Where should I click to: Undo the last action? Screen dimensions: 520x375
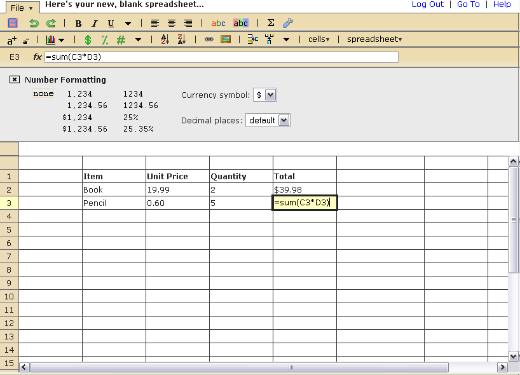click(x=34, y=23)
